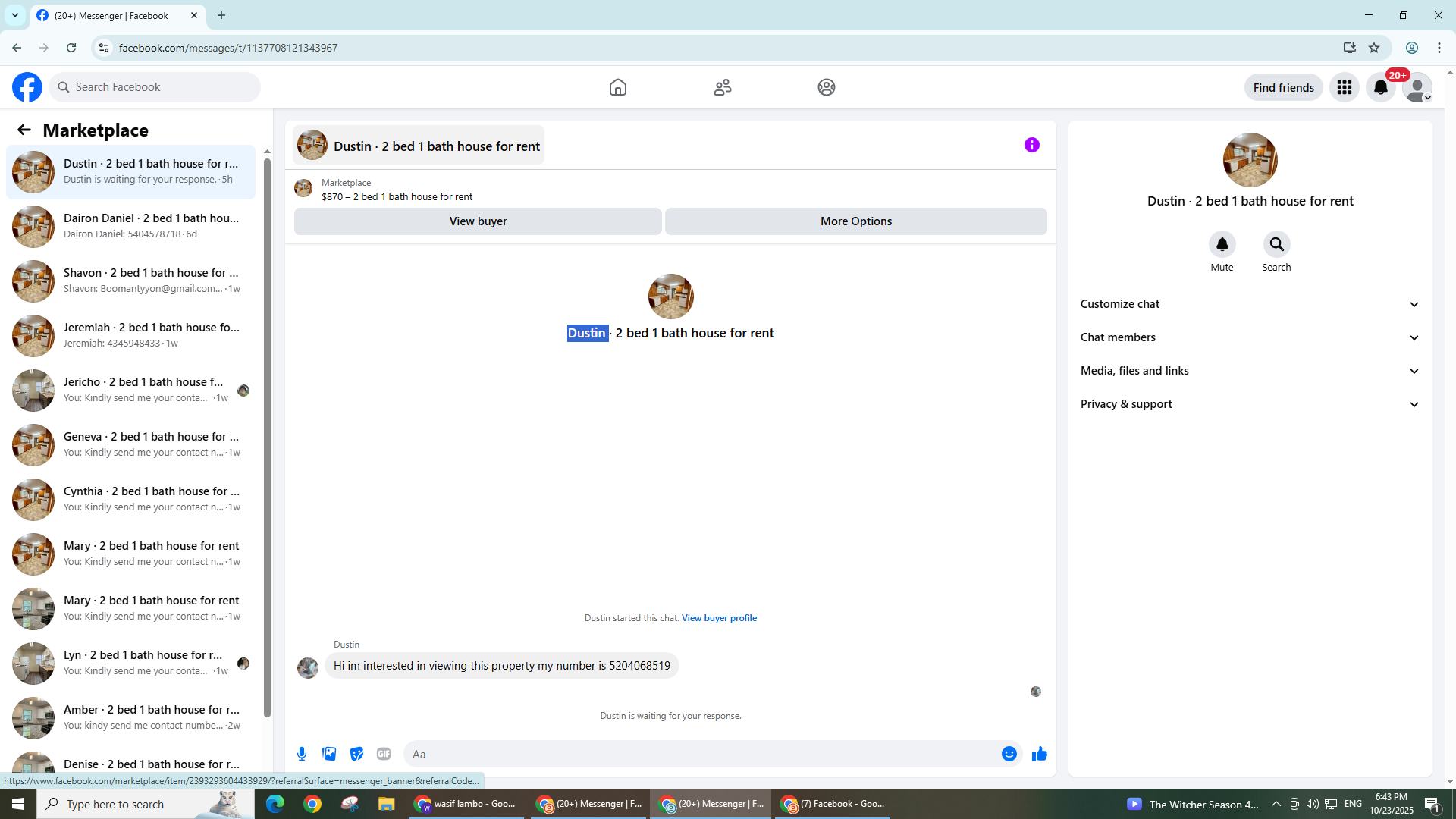Click the View buyer button
Image resolution: width=1456 pixels, height=819 pixels.
478,221
